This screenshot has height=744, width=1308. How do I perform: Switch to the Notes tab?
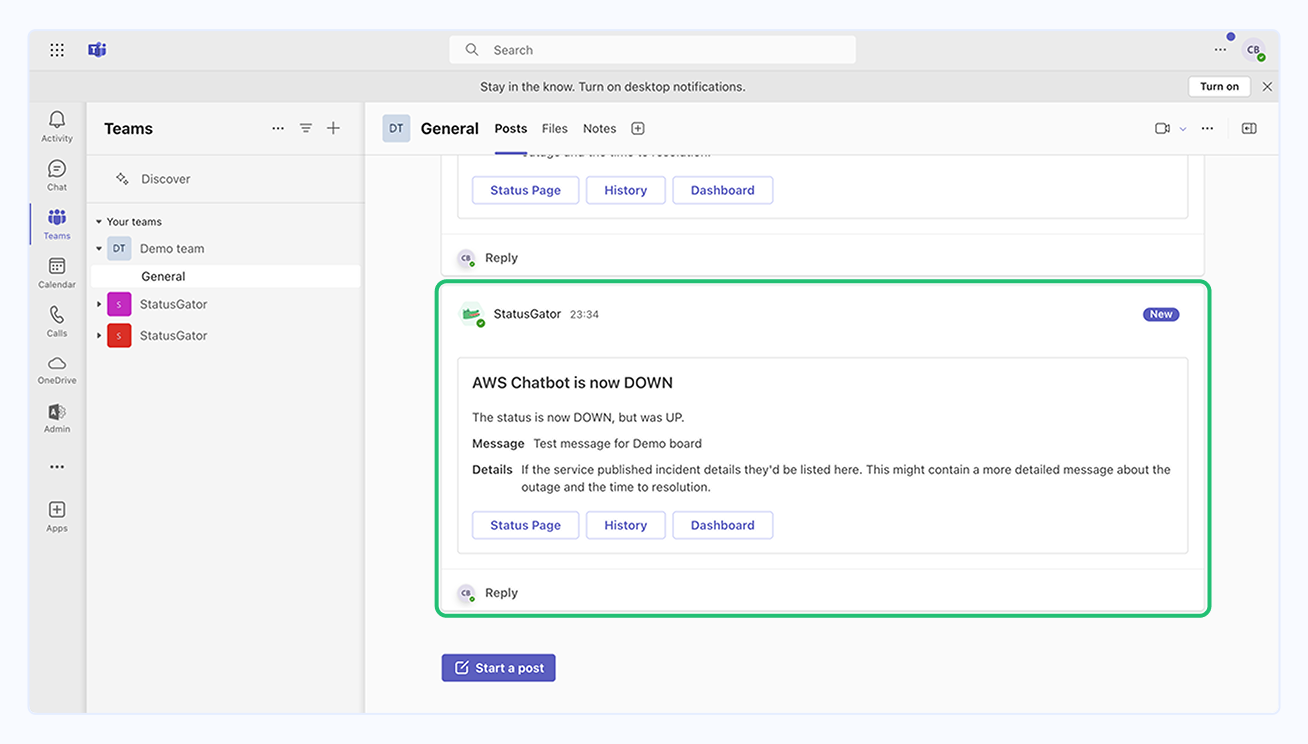[x=600, y=128]
